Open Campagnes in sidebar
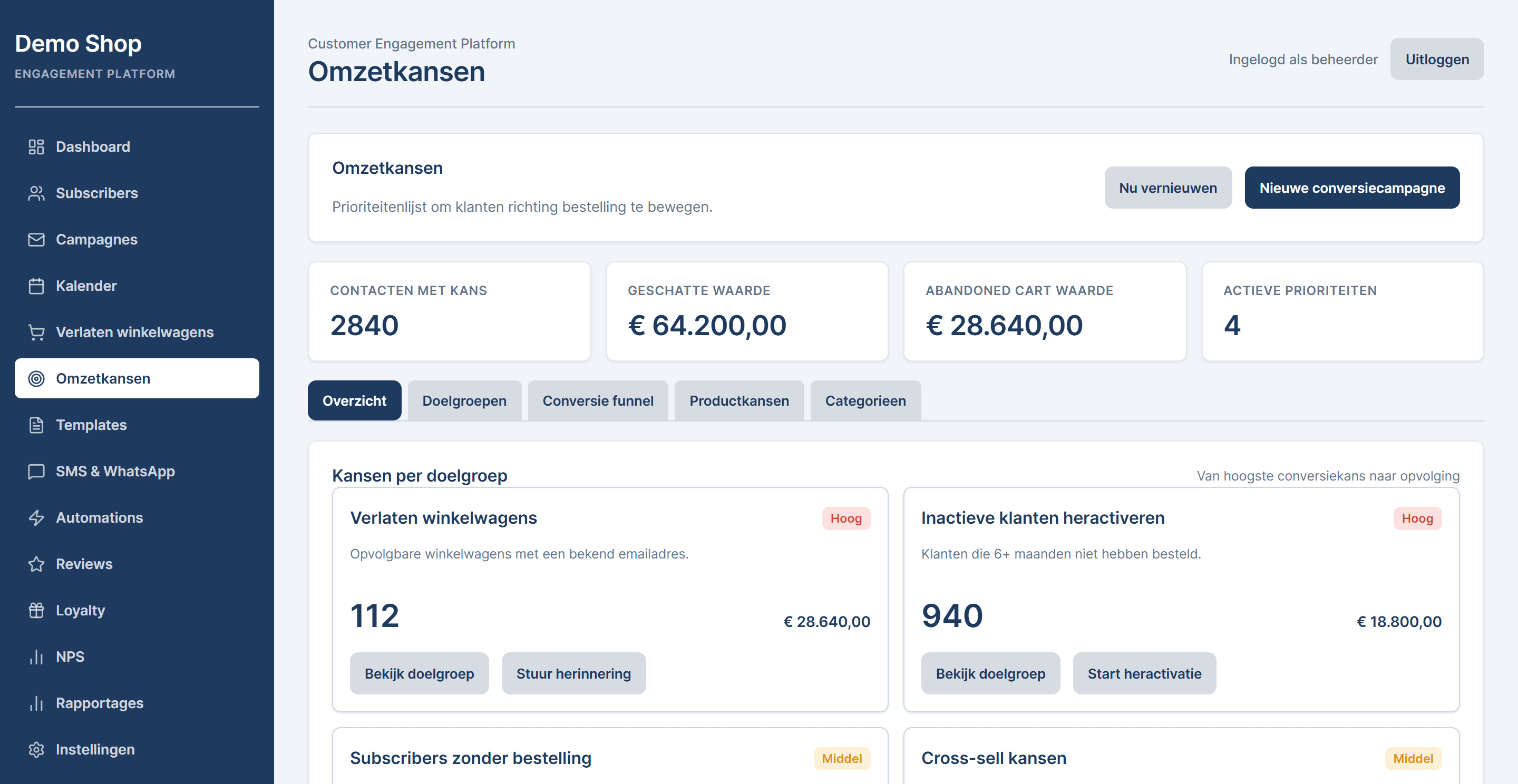The image size is (1518, 784). coord(137,240)
